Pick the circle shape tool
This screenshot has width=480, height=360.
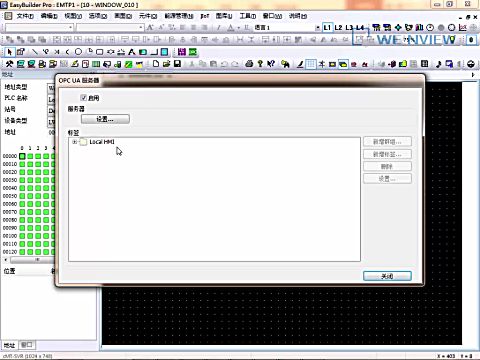coord(78,52)
